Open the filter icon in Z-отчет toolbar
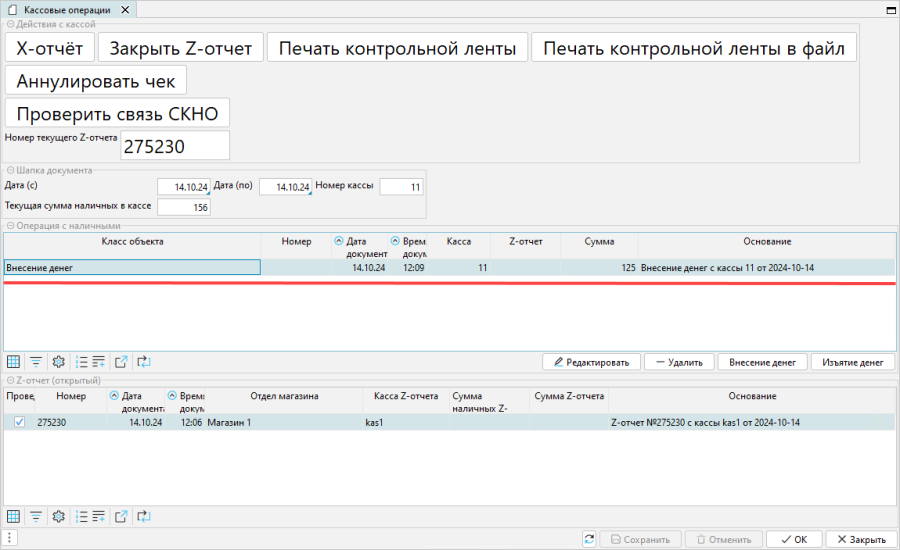Image resolution: width=900 pixels, height=550 pixels. 36,516
